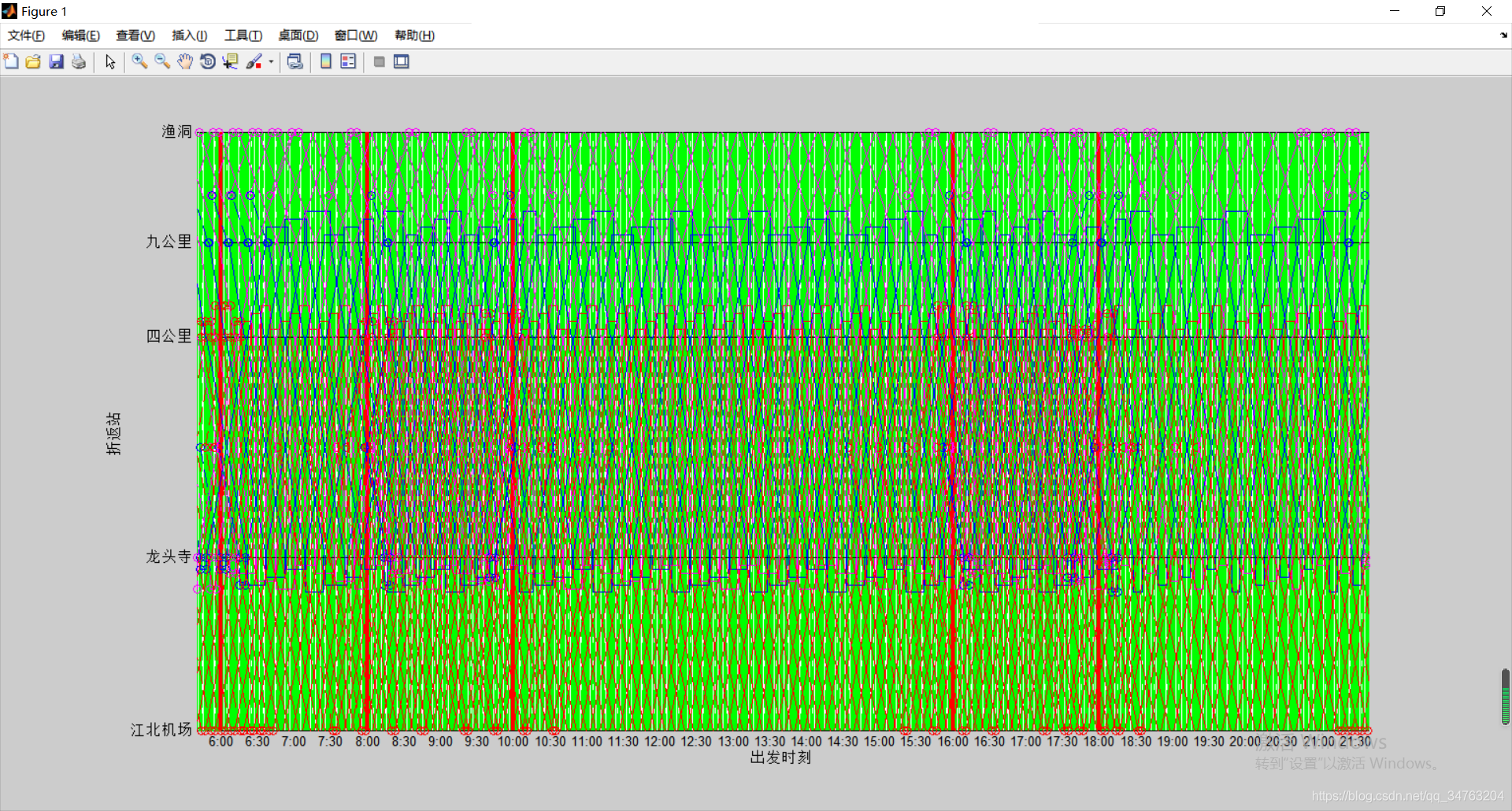
Task: Click the 6:00 time tick label
Action: pyautogui.click(x=220, y=742)
